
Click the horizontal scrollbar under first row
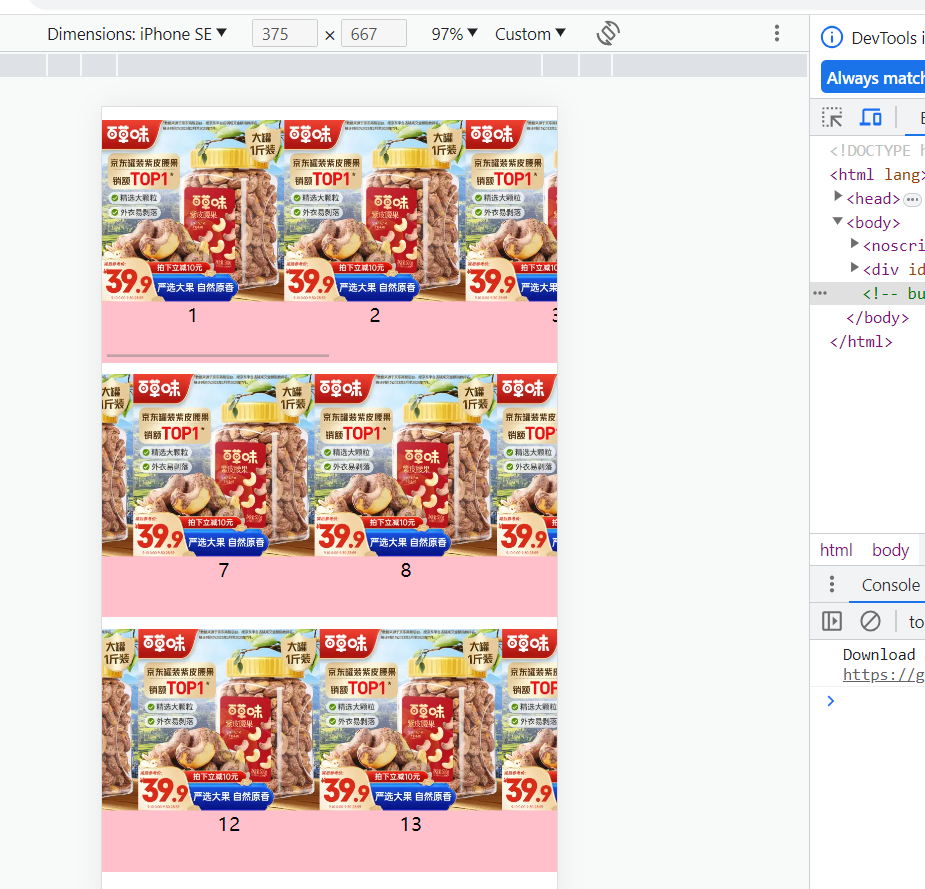pyautogui.click(x=218, y=356)
